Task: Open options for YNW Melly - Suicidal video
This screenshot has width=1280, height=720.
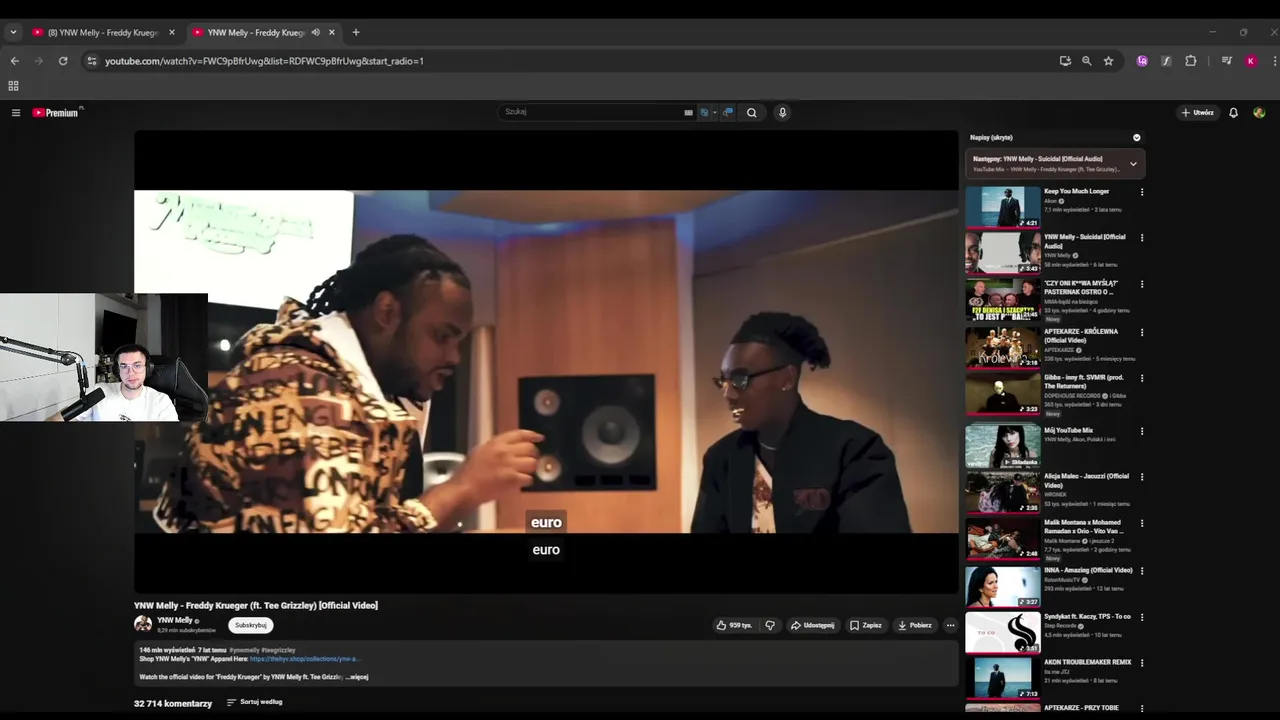Action: pos(1142,238)
